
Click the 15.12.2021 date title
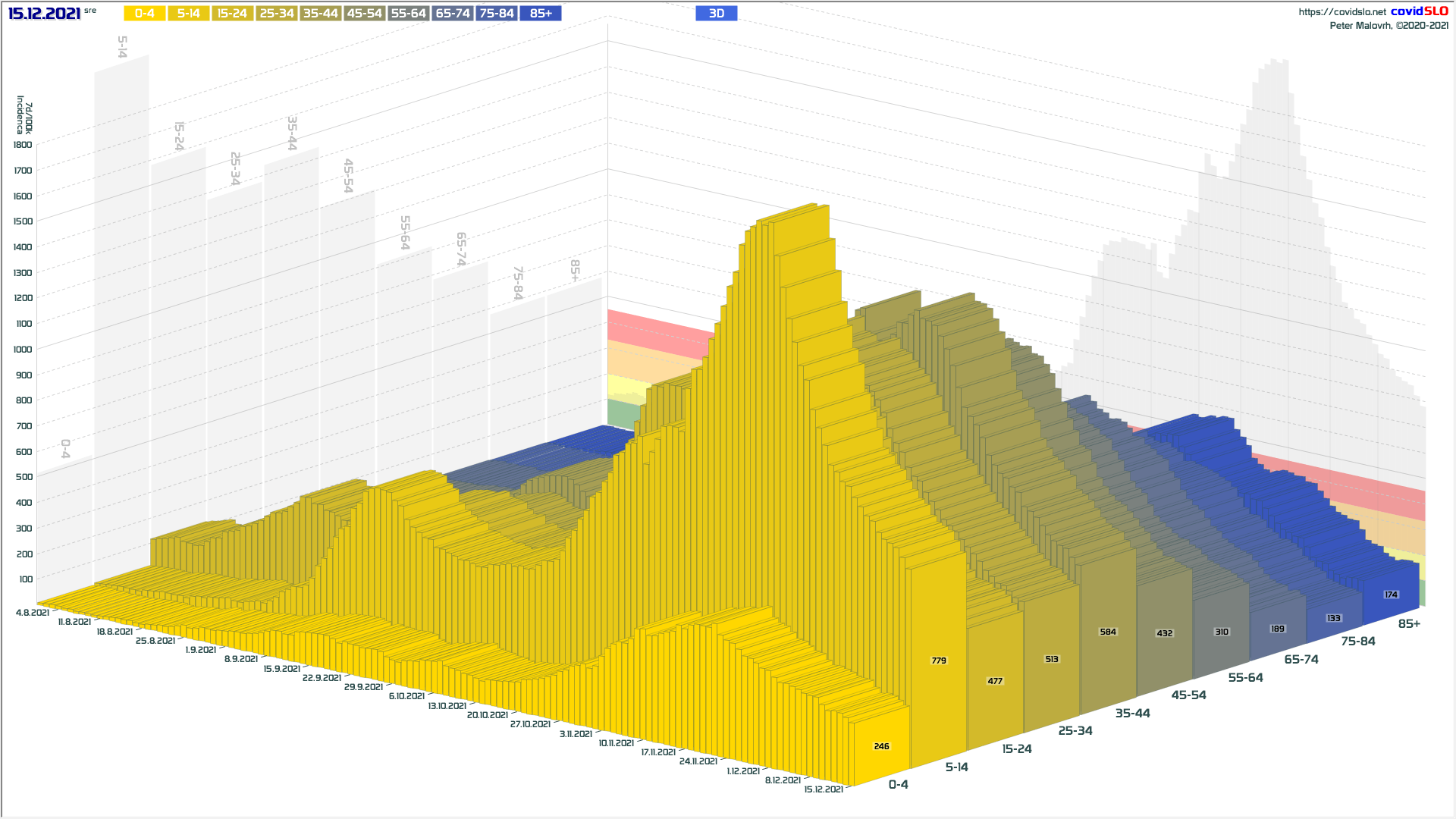coord(44,14)
